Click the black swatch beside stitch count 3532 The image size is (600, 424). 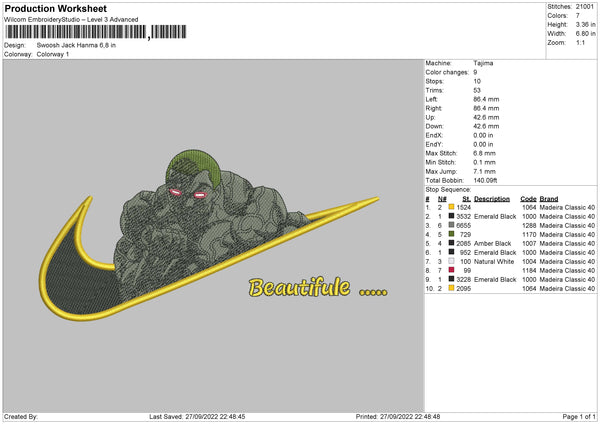click(451, 216)
